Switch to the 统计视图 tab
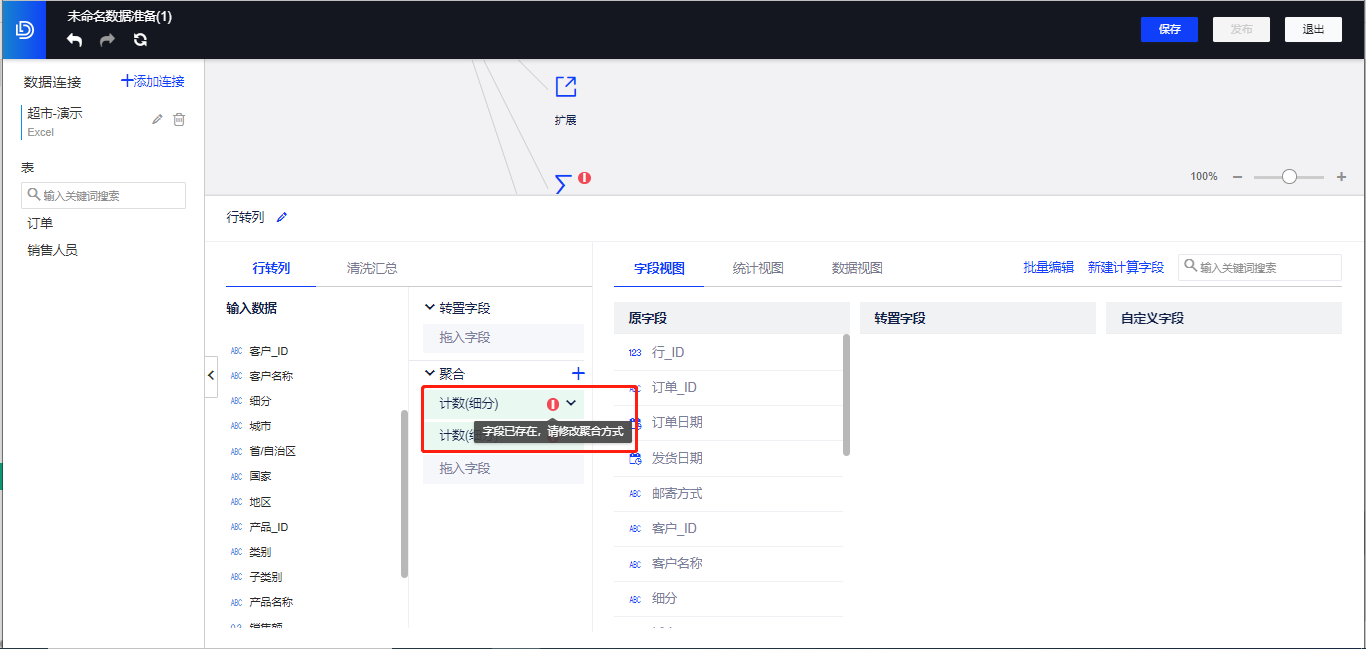1366x649 pixels. (757, 268)
